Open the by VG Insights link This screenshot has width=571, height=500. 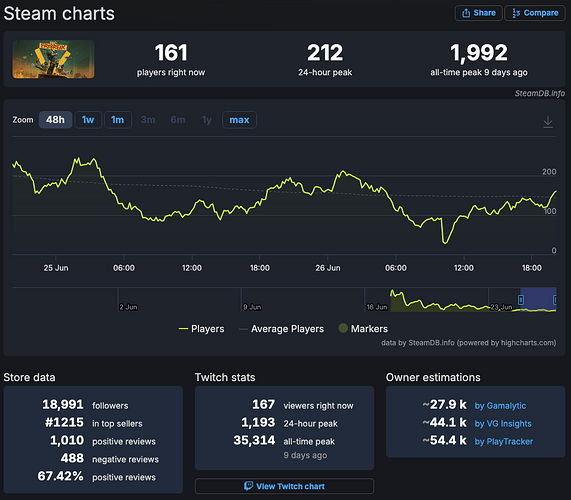pyautogui.click(x=503, y=424)
